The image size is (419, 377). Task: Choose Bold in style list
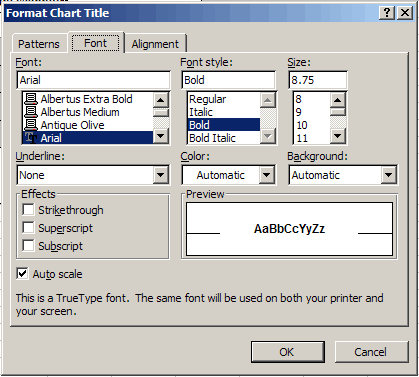click(224, 125)
